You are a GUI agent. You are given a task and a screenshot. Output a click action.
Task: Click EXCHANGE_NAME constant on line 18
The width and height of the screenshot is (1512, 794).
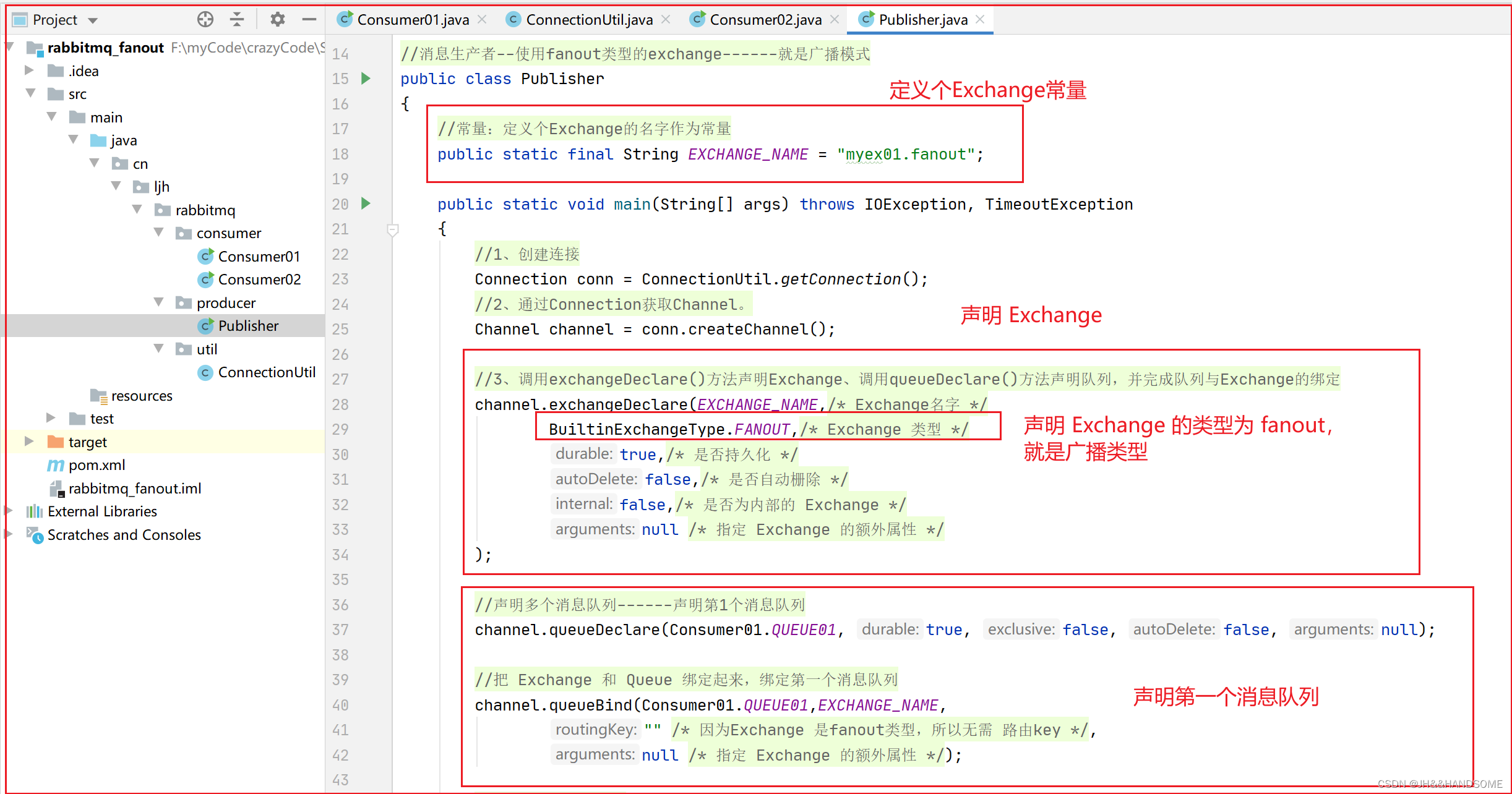(748, 154)
